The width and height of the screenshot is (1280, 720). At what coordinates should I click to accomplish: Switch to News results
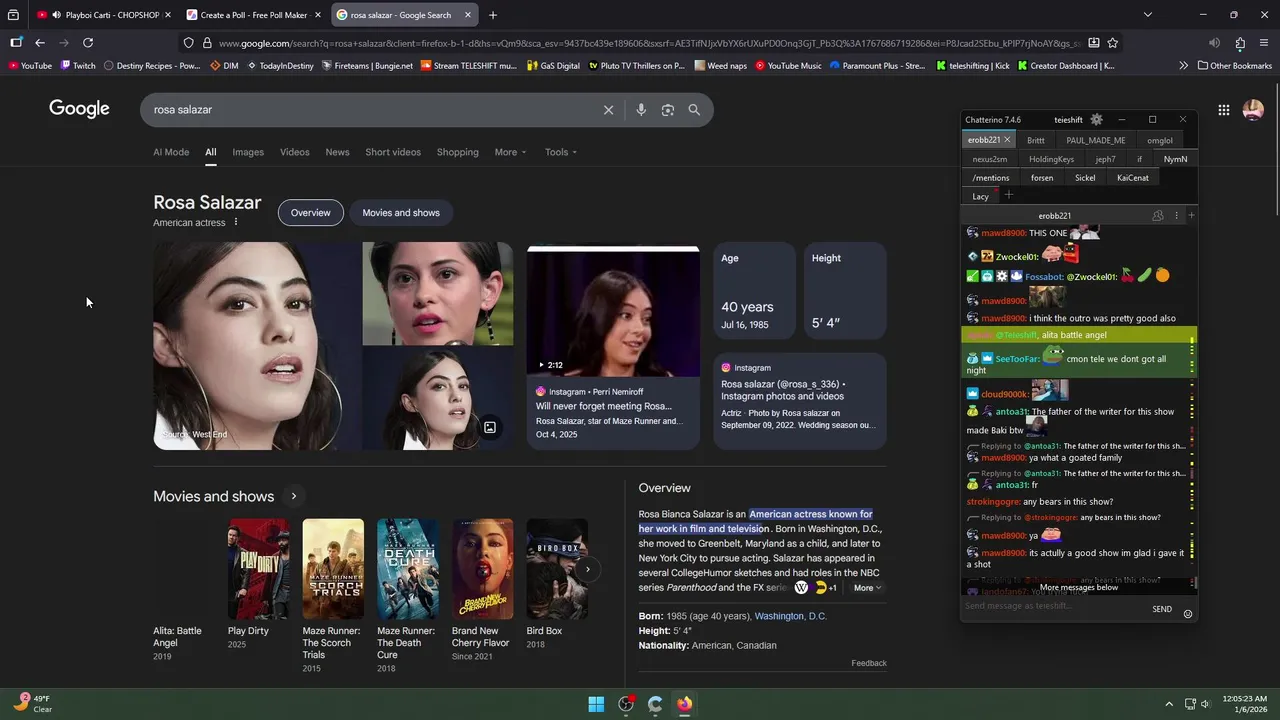point(337,152)
